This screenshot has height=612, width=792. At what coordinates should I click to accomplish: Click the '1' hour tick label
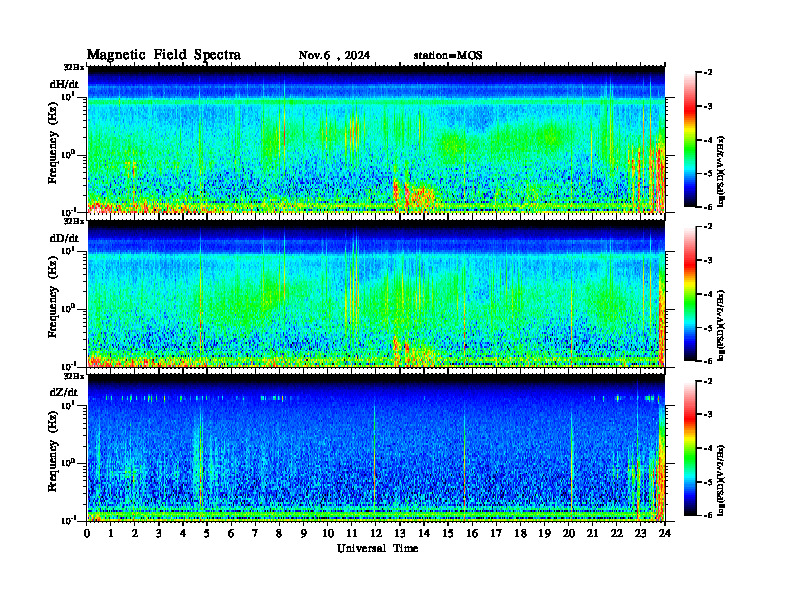111,533
